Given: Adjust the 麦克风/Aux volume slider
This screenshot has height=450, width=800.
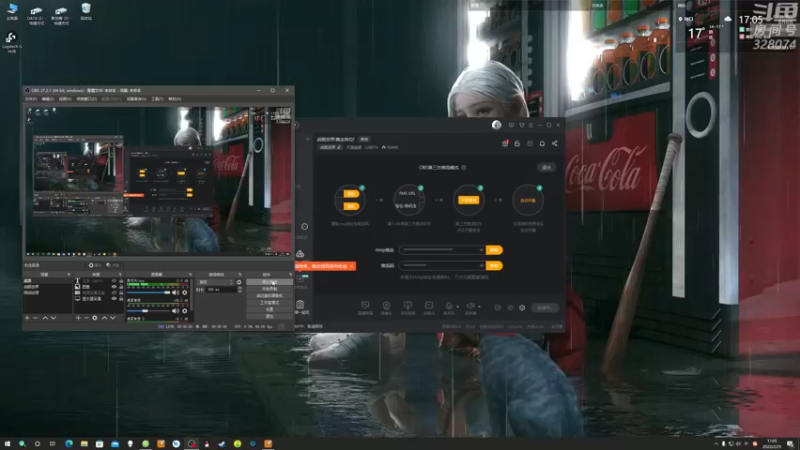Looking at the screenshot, I should coord(148,293).
